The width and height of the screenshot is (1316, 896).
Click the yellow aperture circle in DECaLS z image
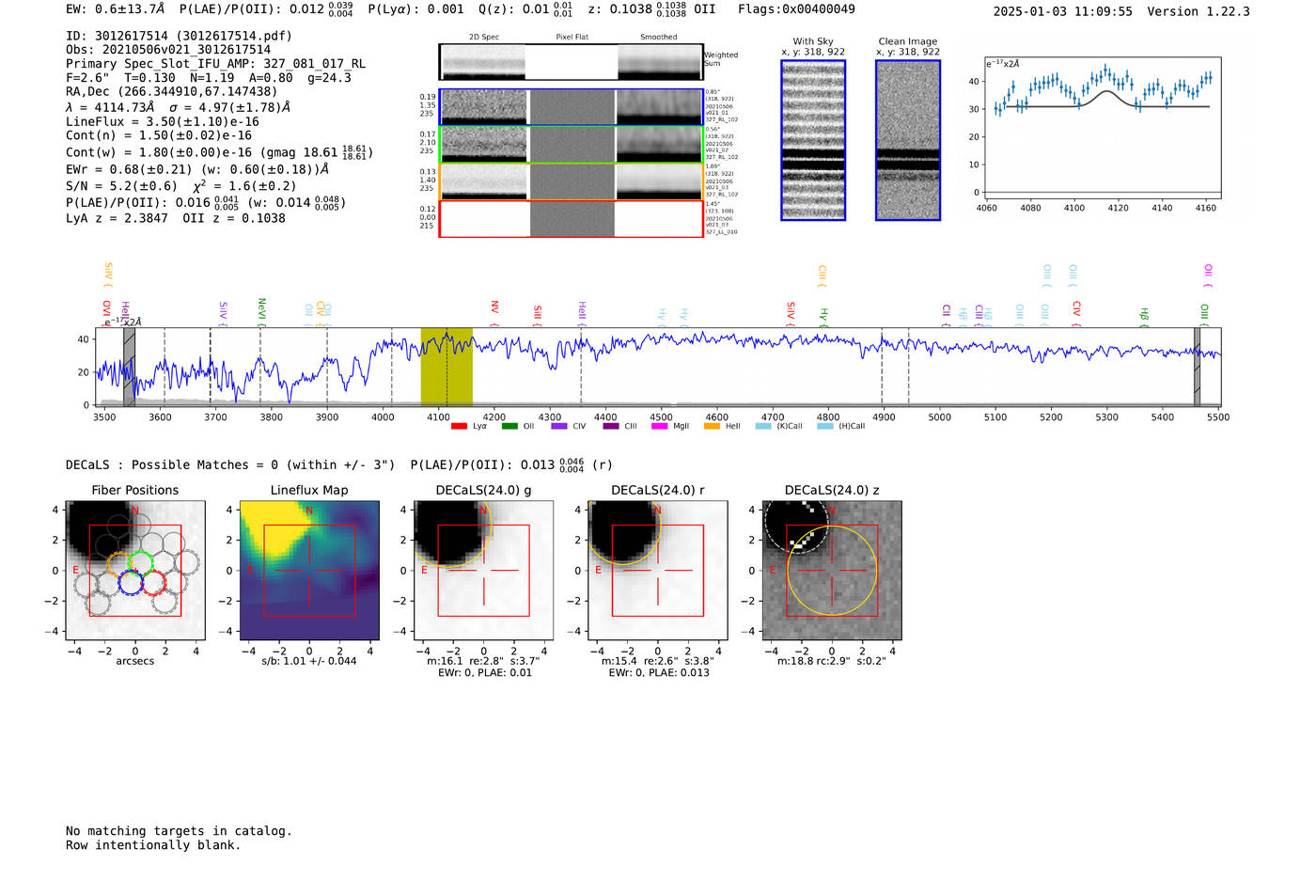(832, 571)
